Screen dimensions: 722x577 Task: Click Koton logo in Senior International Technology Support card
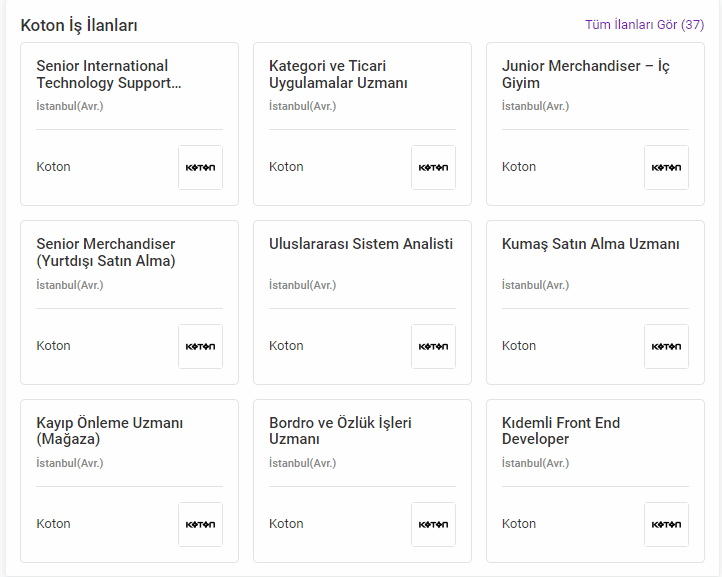pyautogui.click(x=200, y=167)
